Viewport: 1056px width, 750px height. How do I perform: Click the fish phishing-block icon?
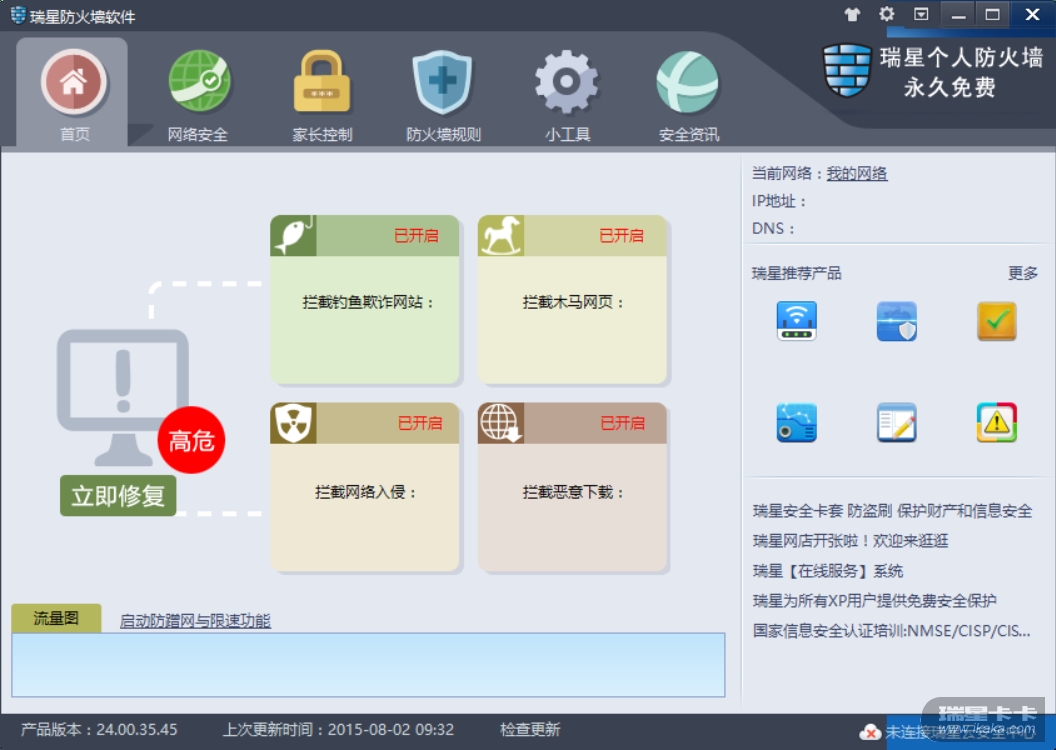click(x=294, y=236)
